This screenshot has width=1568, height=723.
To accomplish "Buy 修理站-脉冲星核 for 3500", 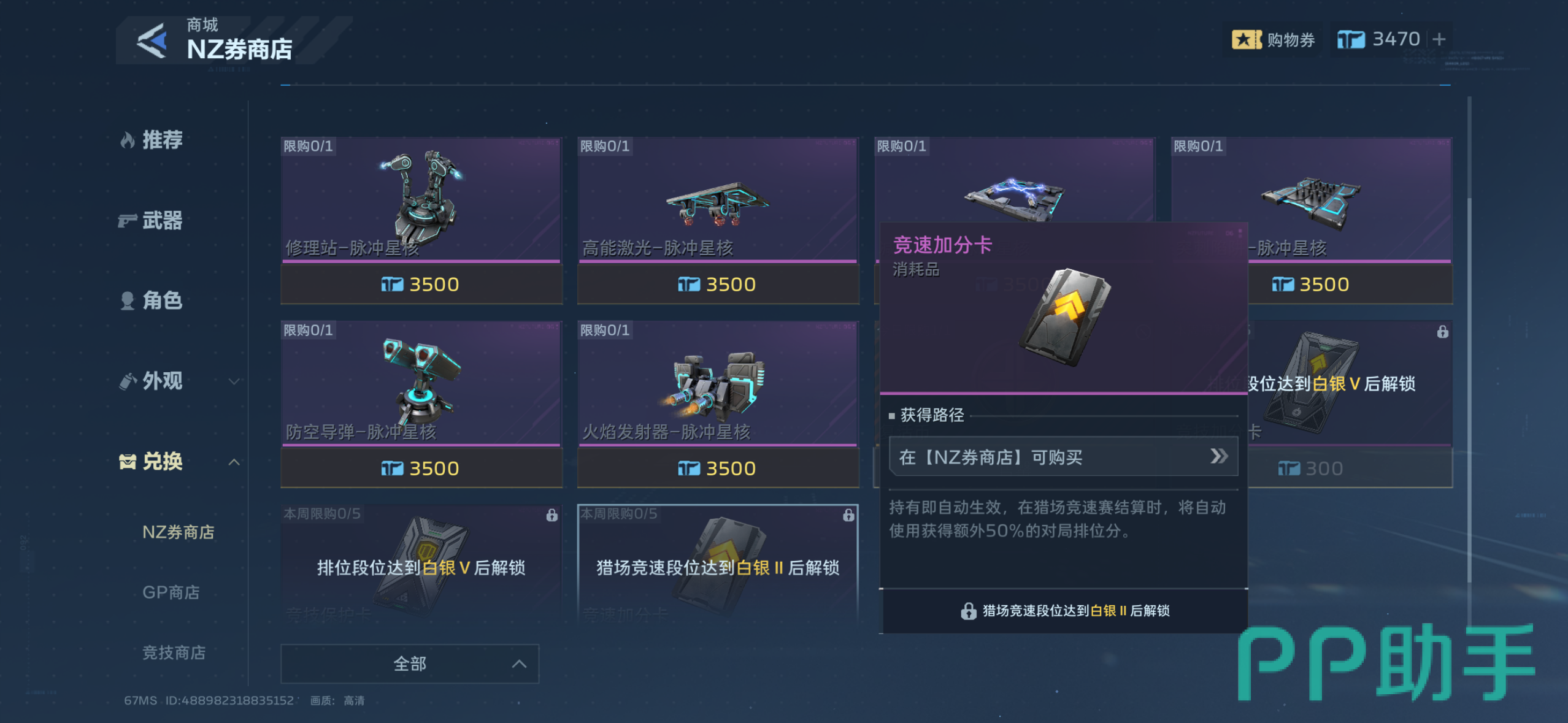I will coord(421,285).
